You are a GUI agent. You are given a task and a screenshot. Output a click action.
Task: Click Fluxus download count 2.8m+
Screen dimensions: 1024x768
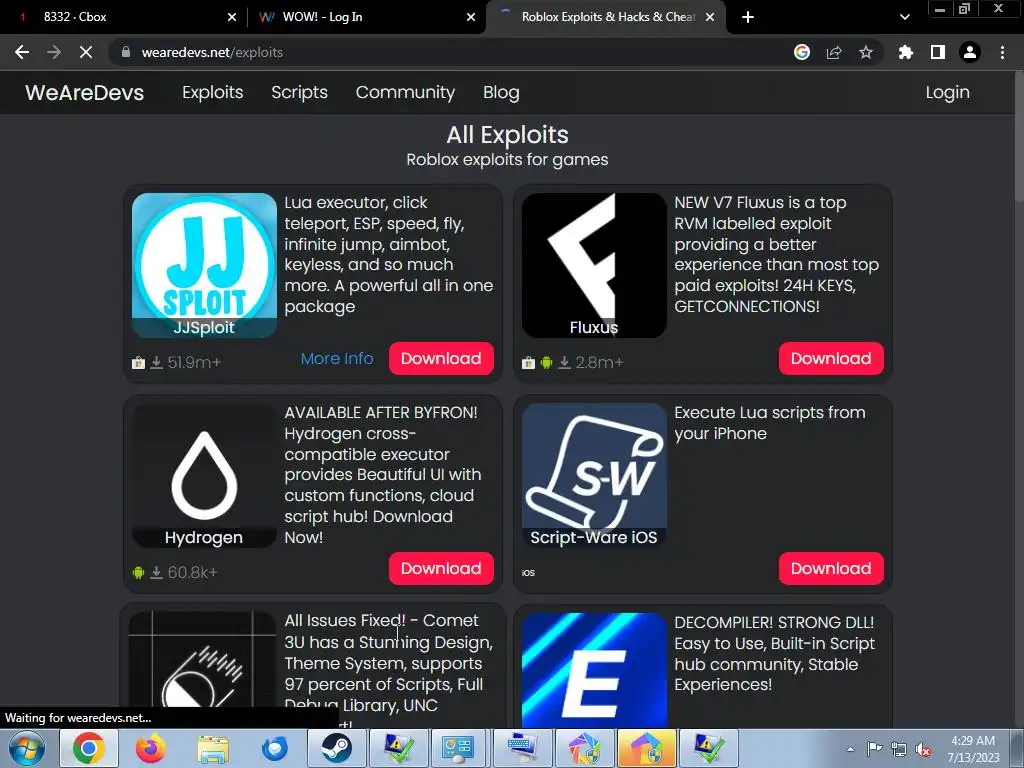point(599,362)
